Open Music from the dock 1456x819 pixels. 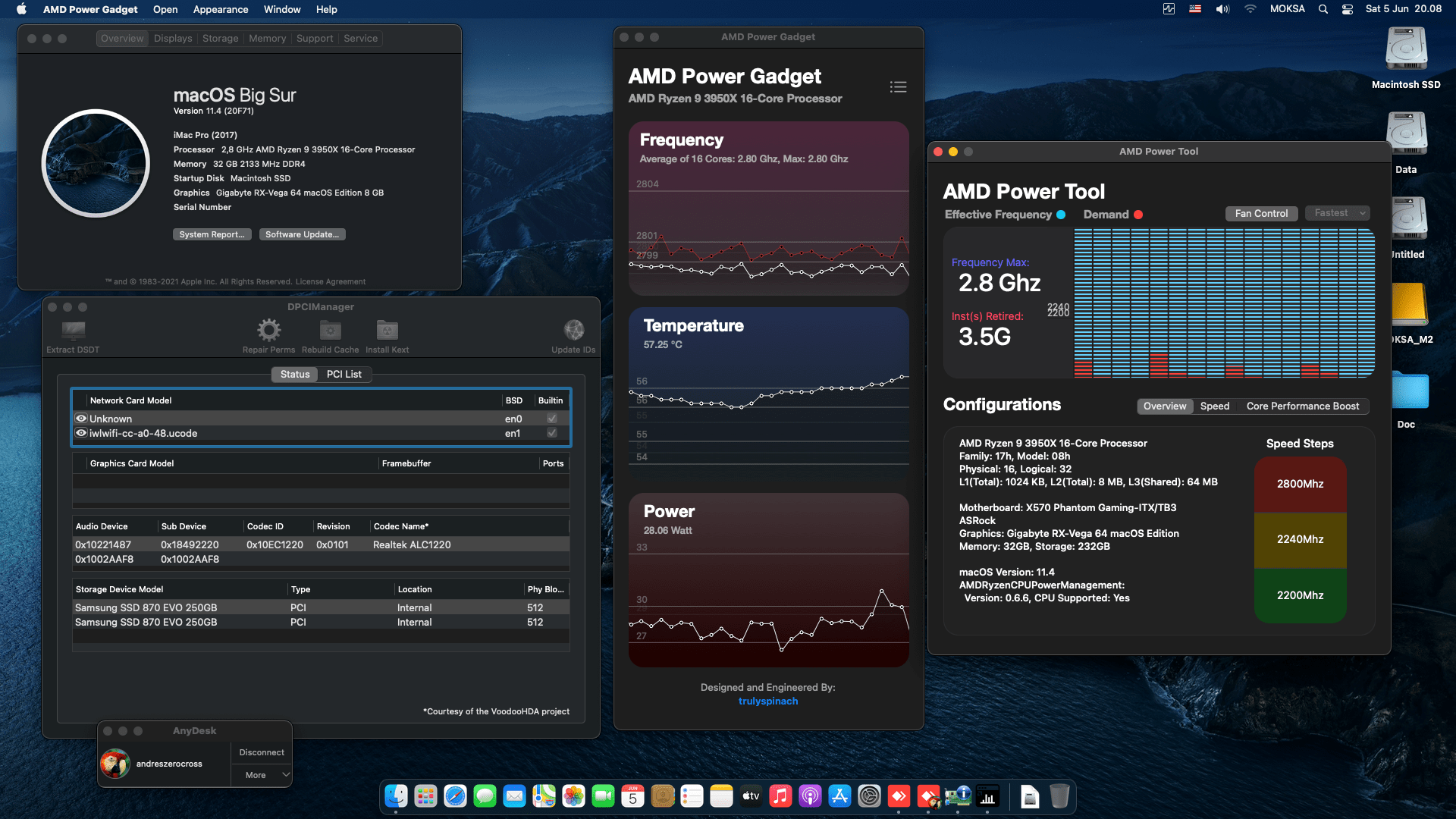(780, 796)
